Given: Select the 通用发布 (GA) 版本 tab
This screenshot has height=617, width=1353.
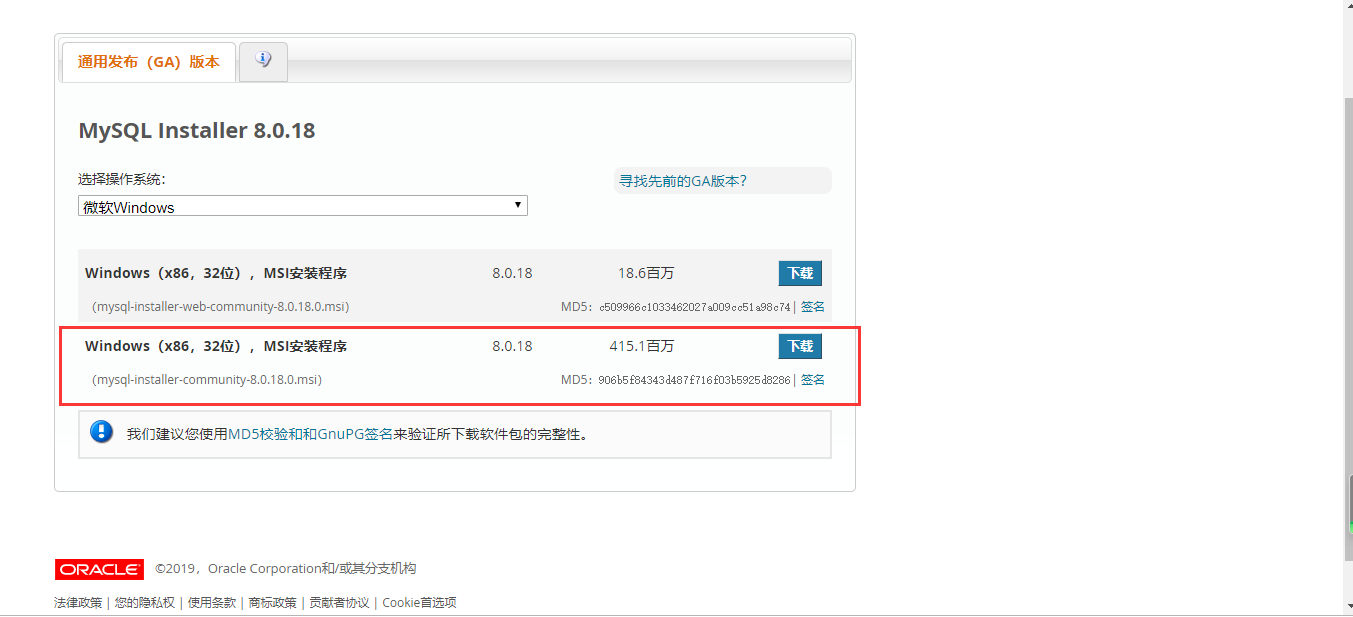Looking at the screenshot, I should click(149, 62).
